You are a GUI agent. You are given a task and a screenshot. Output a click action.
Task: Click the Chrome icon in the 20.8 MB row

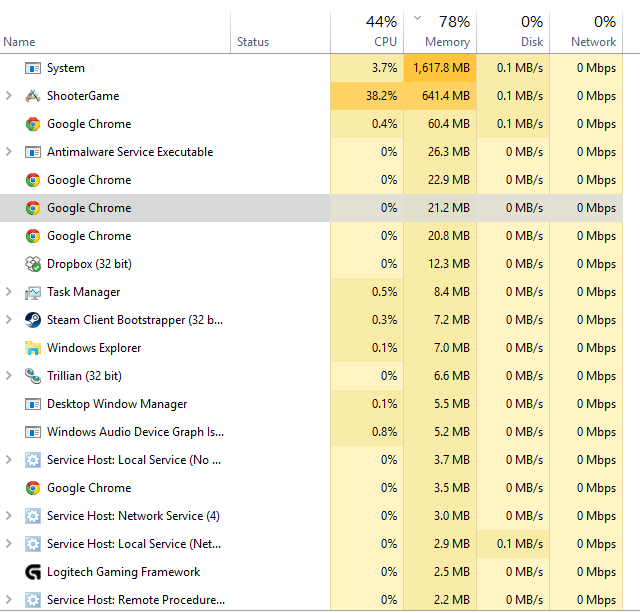33,236
